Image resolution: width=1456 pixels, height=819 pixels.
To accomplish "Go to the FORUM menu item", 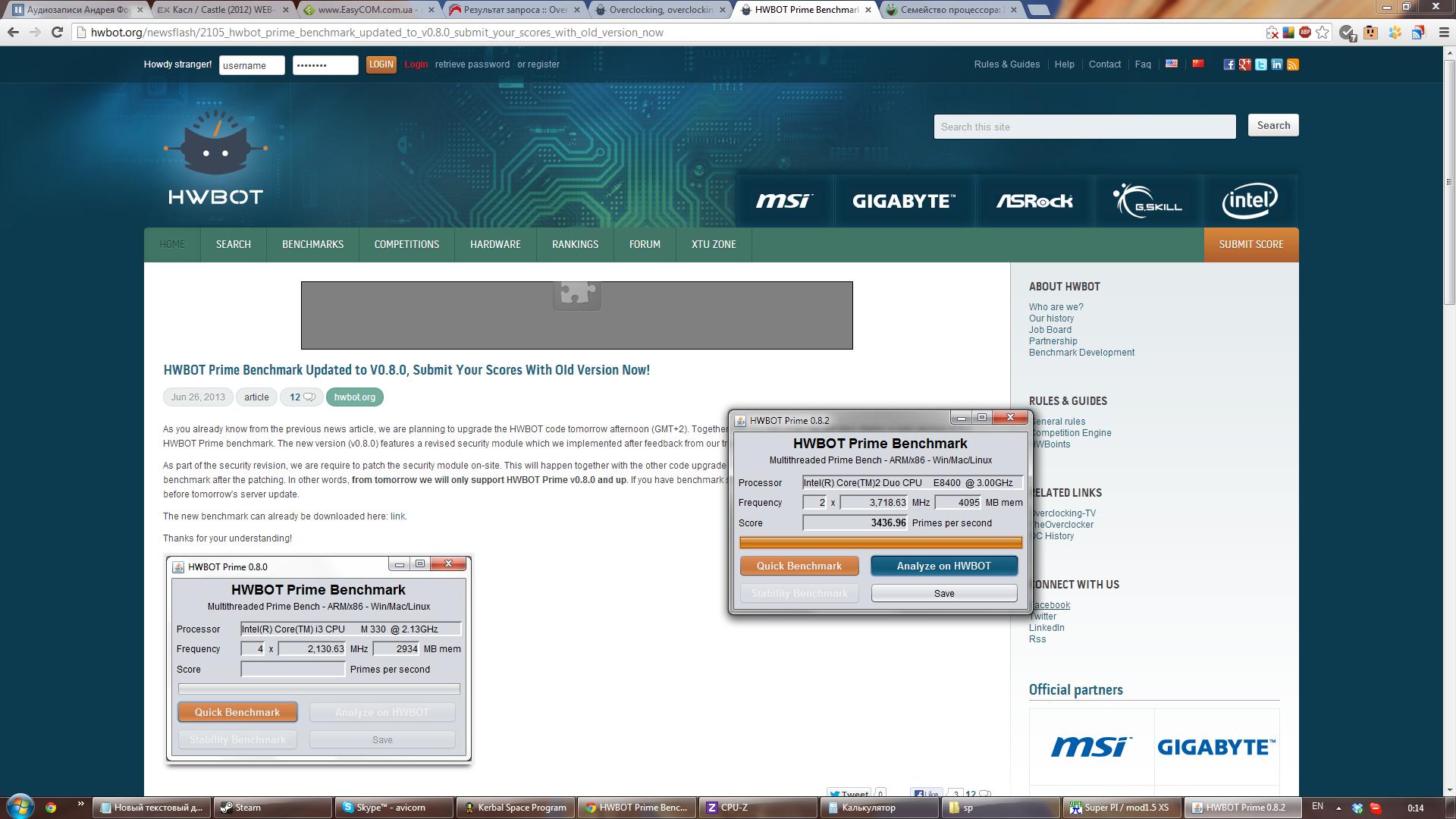I will pos(645,244).
